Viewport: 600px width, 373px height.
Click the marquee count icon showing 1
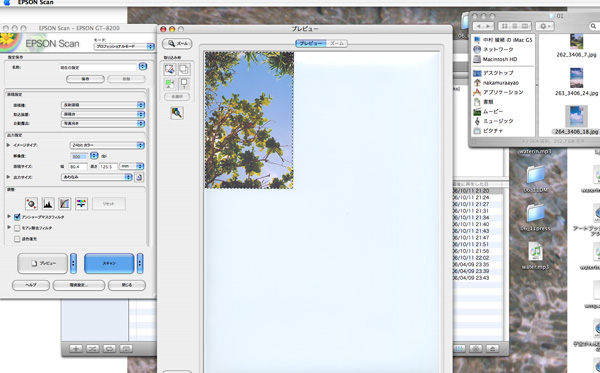tap(184, 84)
